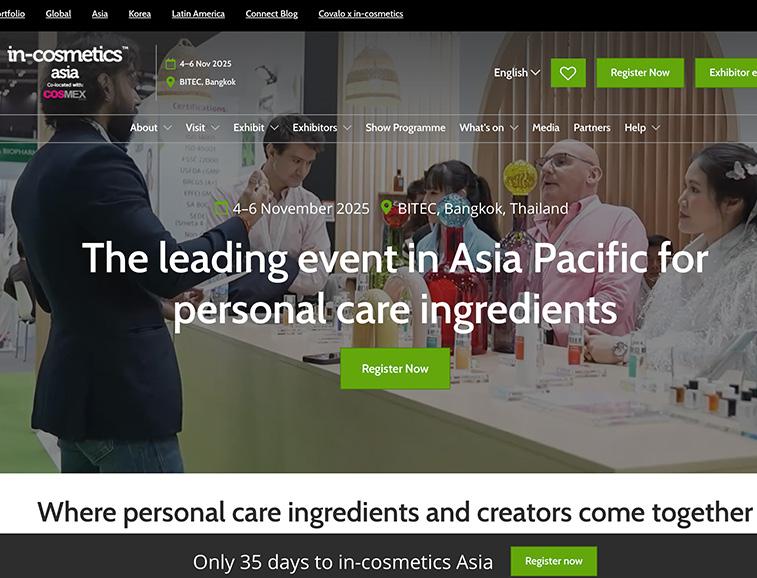
Task: Open the Help dropdown menu
Action: (x=642, y=128)
